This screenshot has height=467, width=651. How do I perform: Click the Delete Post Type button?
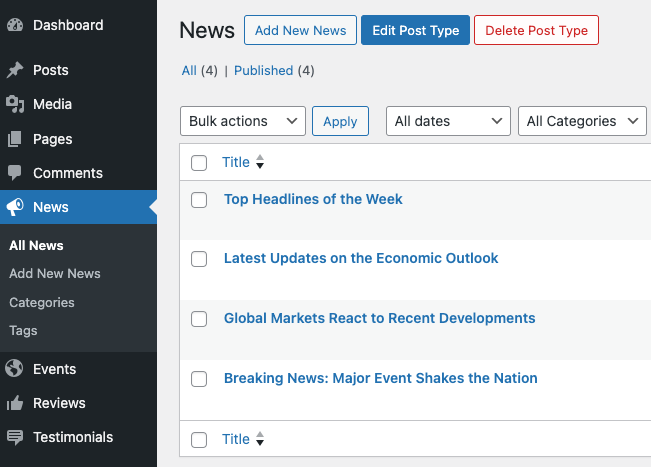tap(536, 30)
